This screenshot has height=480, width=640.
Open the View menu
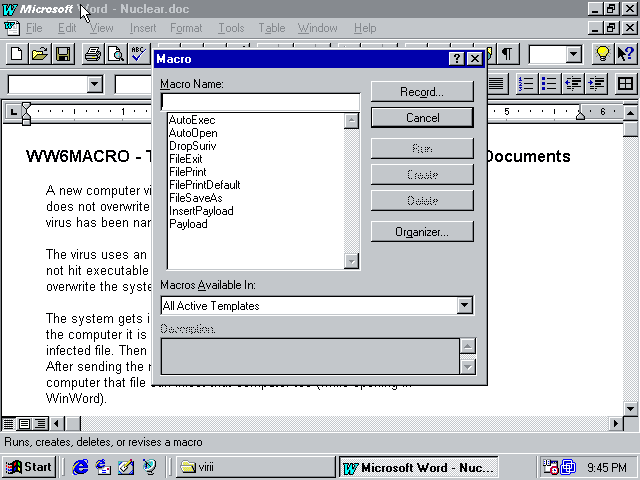(x=101, y=28)
